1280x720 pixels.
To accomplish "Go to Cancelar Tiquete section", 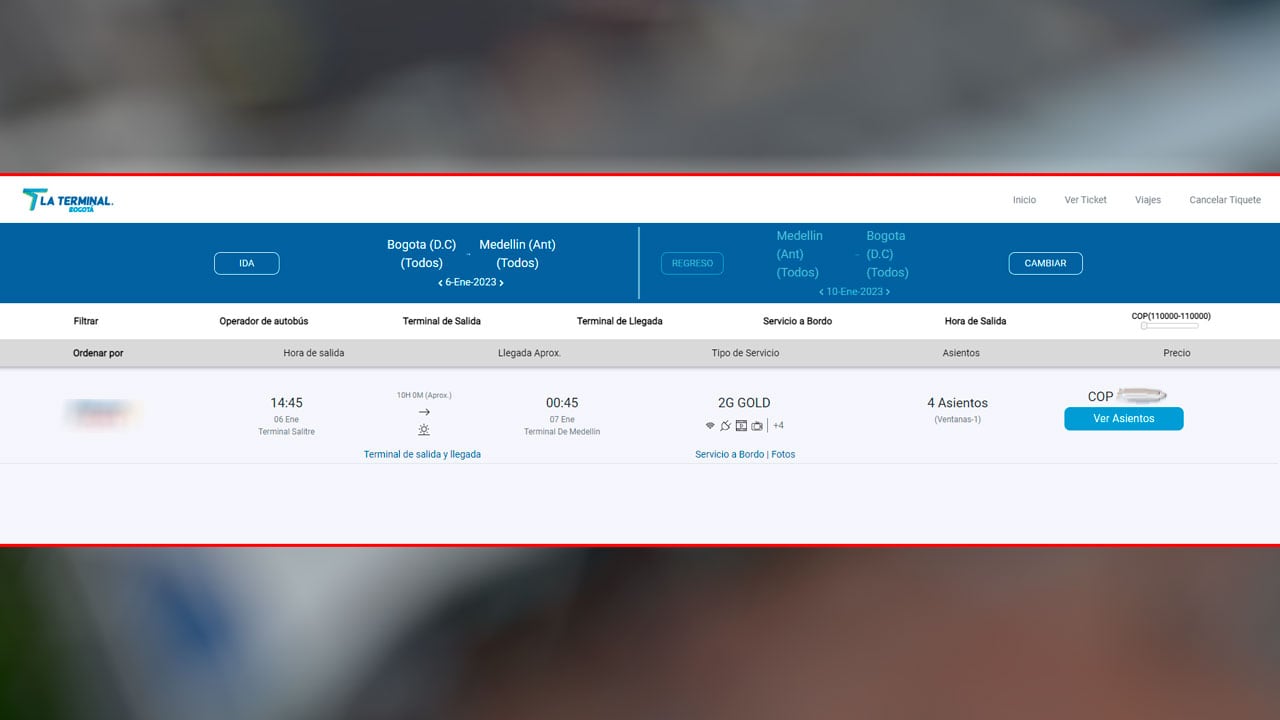I will pyautogui.click(x=1224, y=200).
